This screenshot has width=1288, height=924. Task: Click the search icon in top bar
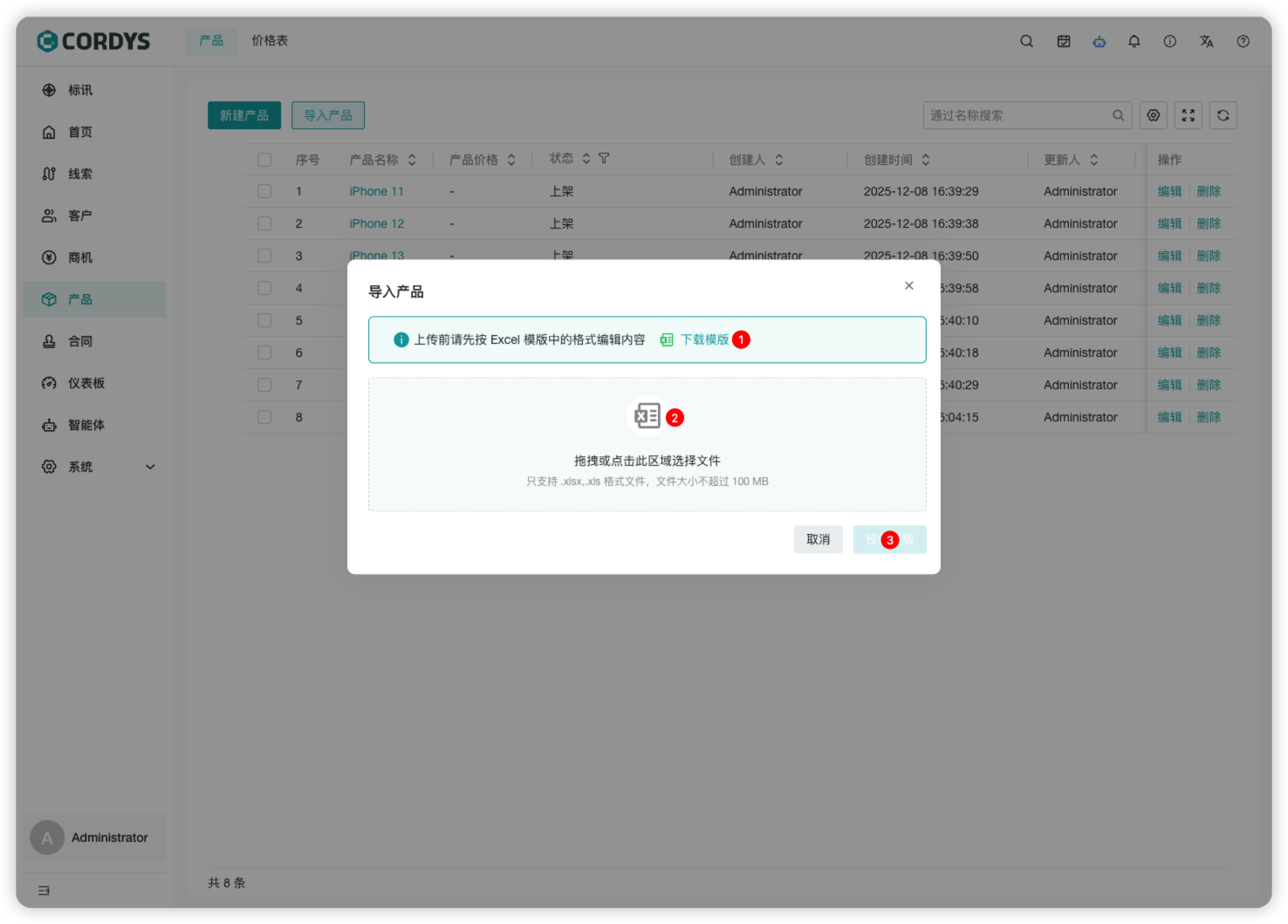point(1026,41)
